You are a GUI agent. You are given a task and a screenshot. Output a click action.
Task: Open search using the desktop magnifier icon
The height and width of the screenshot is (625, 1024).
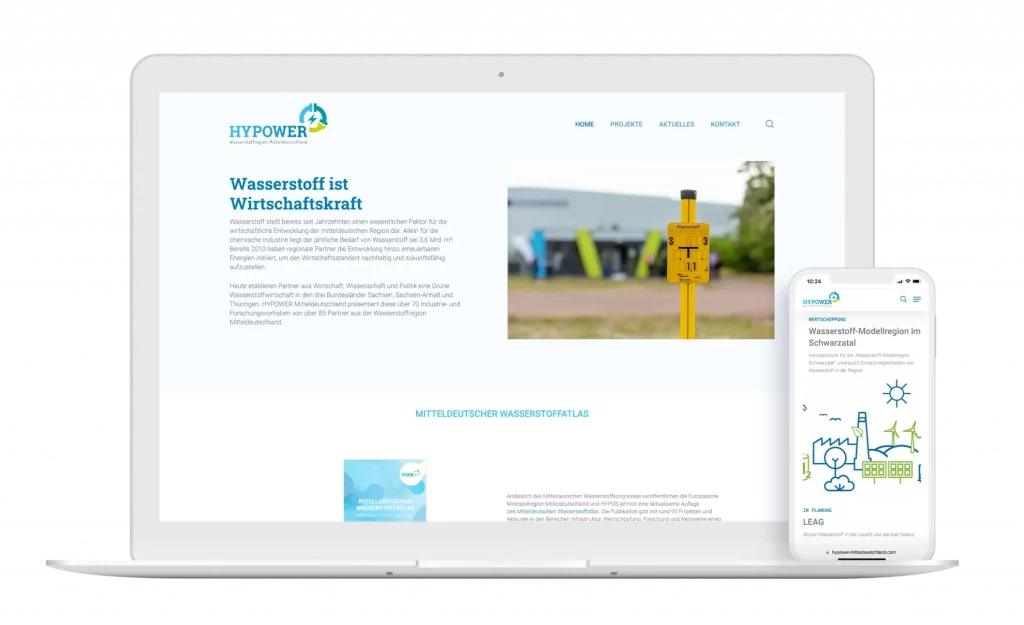[769, 124]
